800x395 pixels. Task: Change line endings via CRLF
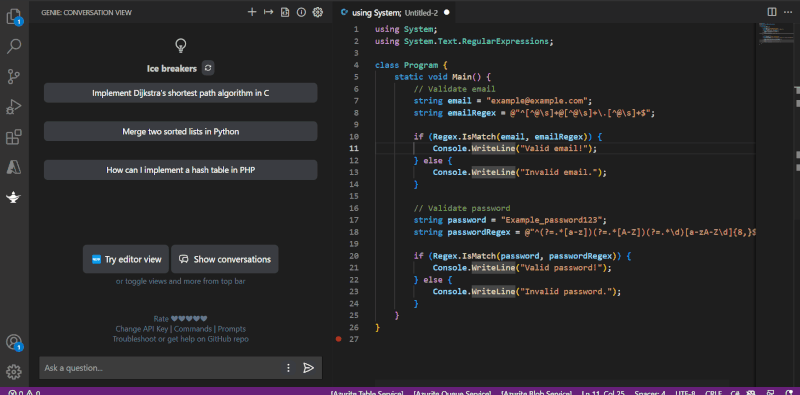pyautogui.click(x=713, y=393)
